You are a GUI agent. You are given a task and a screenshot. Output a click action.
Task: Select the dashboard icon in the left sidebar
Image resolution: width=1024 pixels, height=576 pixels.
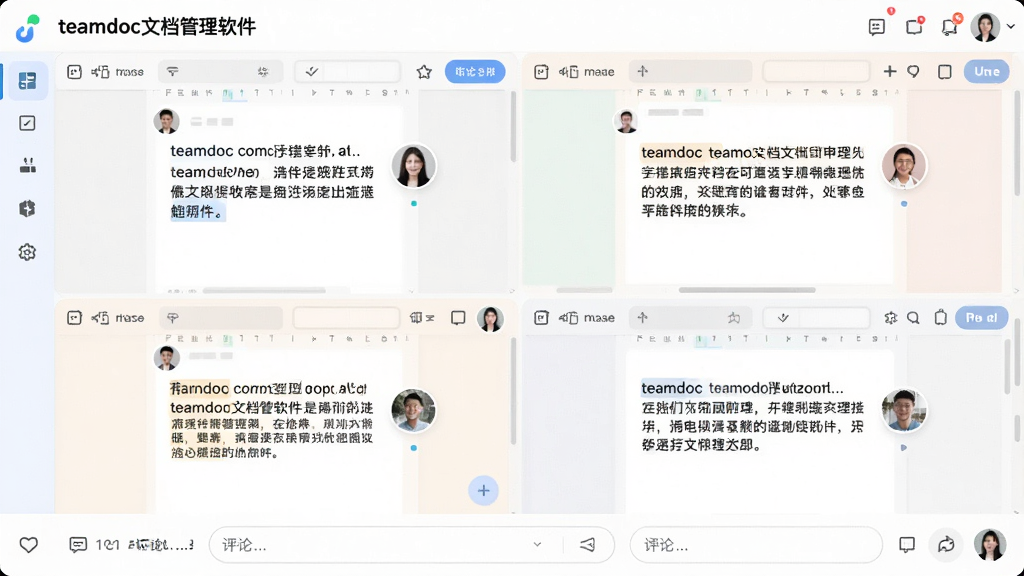27,81
